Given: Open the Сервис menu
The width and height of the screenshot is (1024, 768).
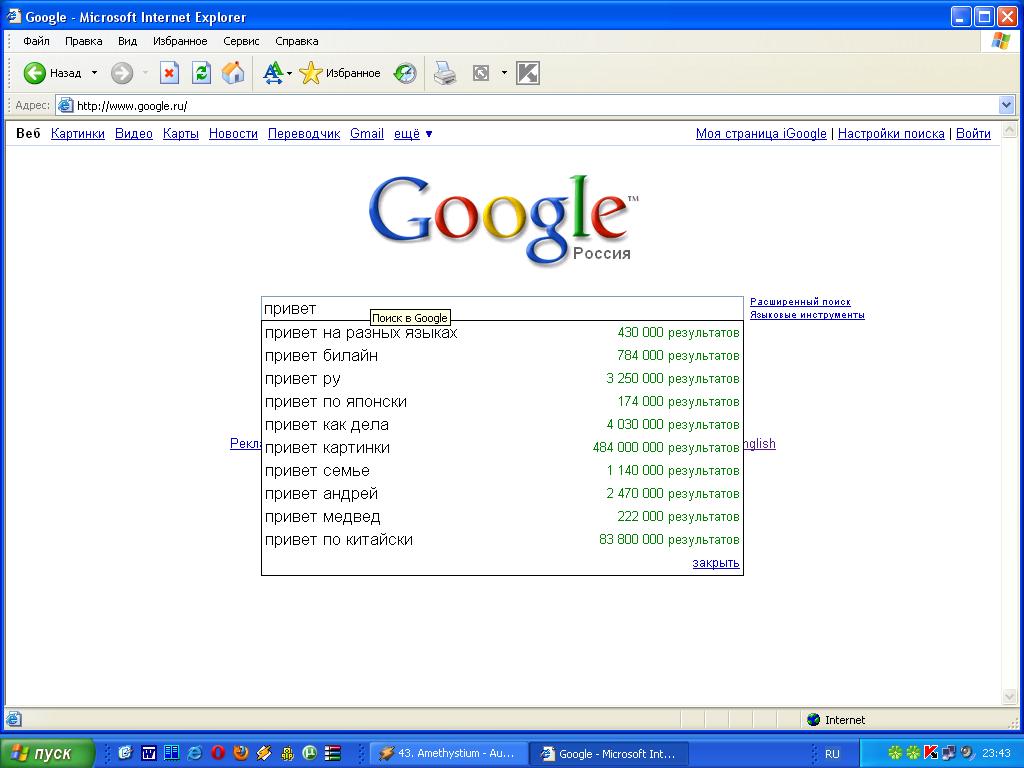Looking at the screenshot, I should tap(241, 41).
